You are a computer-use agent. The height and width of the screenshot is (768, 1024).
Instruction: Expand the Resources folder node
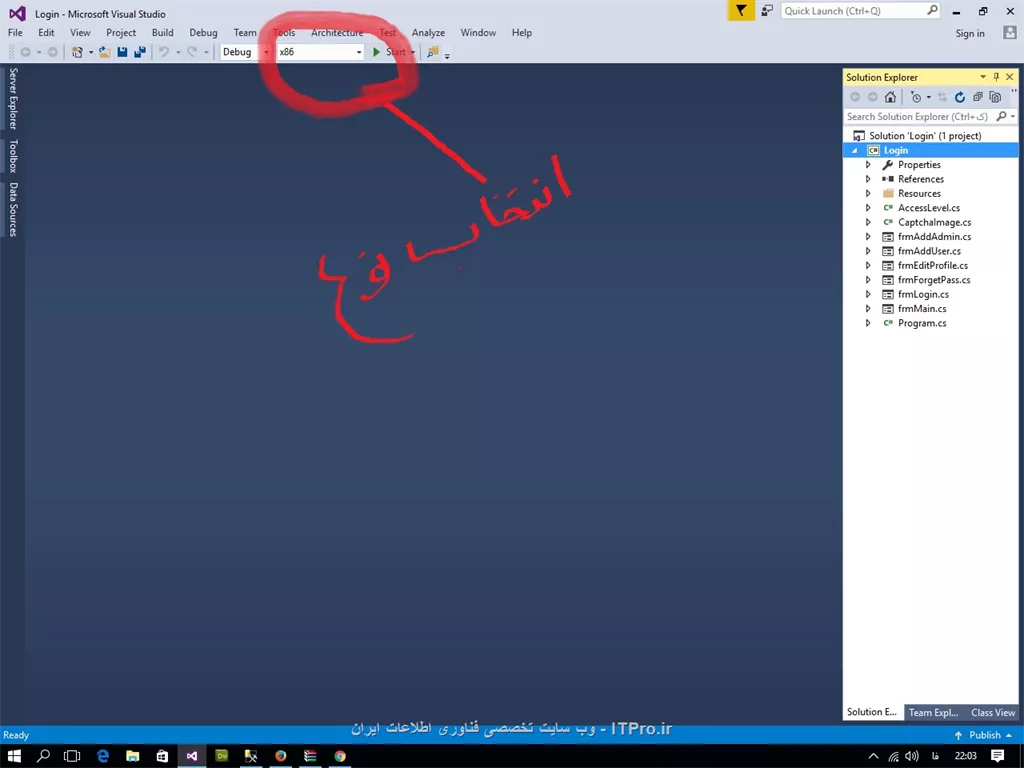point(868,194)
